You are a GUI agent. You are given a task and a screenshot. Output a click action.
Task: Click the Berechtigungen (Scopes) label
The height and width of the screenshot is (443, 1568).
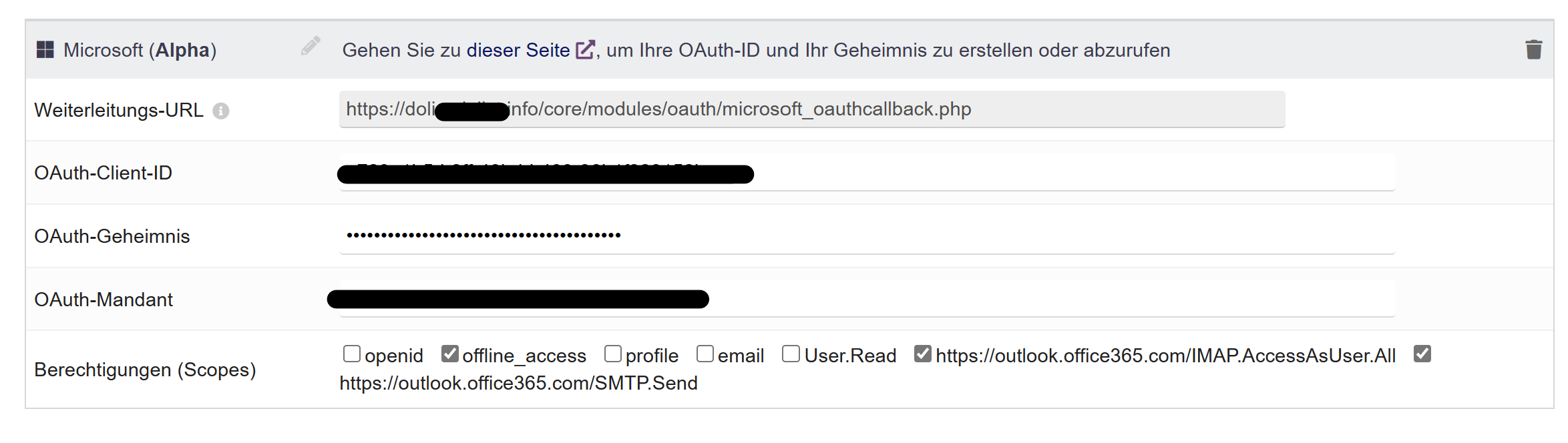pyautogui.click(x=145, y=370)
